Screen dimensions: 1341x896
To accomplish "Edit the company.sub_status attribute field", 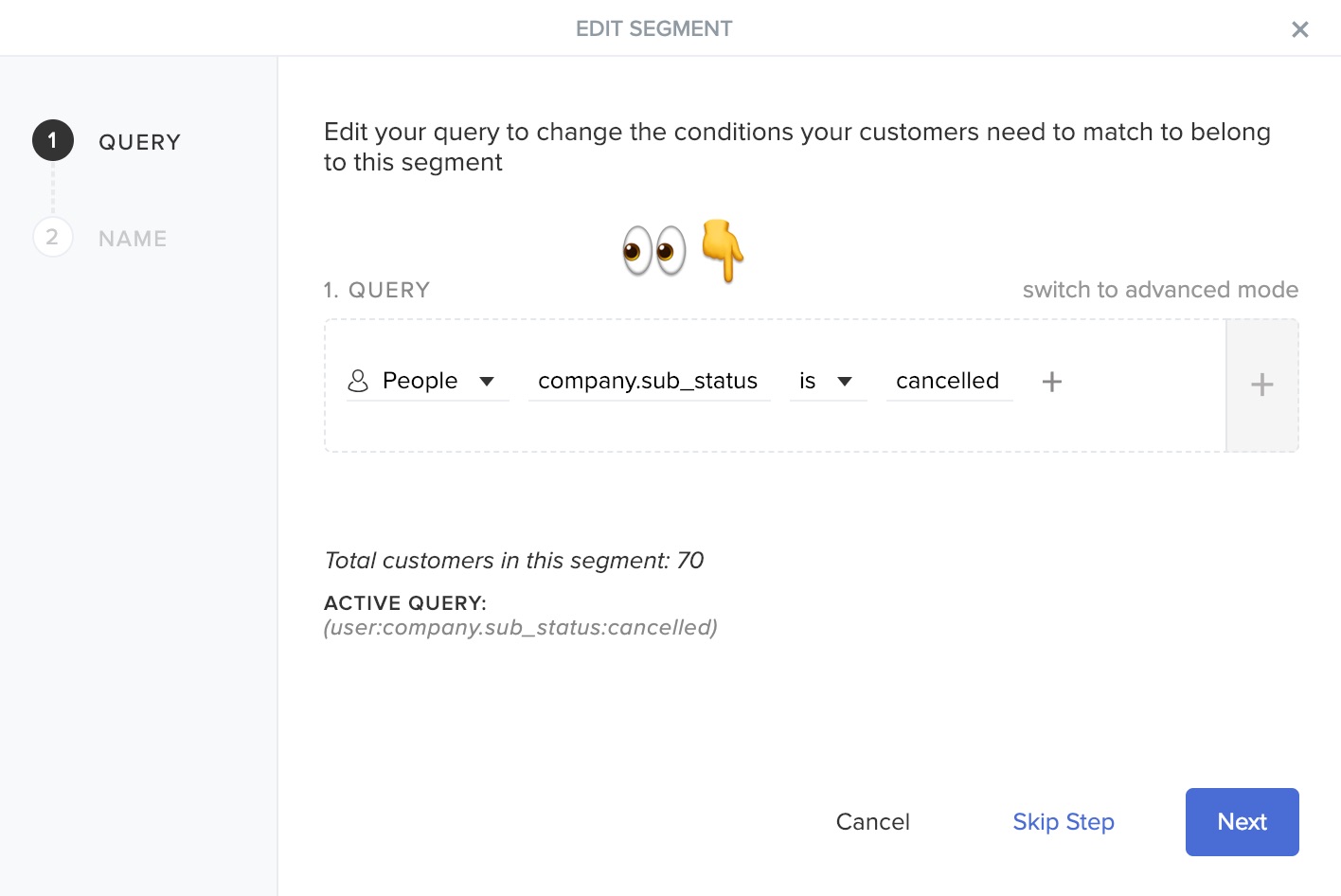I will (x=649, y=381).
